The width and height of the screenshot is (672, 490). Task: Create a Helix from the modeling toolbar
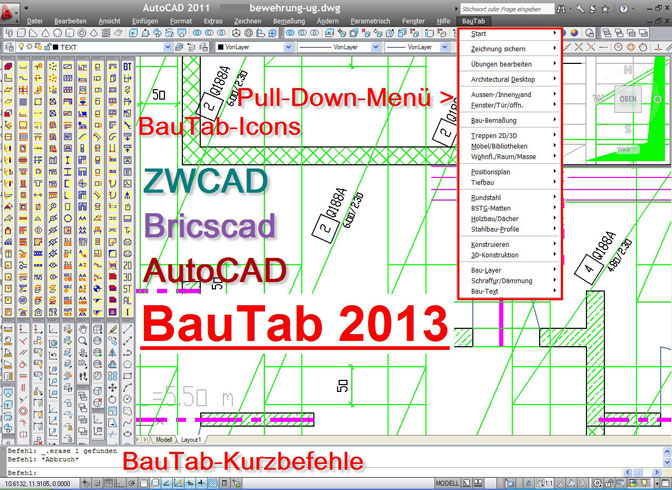[x=105, y=33]
